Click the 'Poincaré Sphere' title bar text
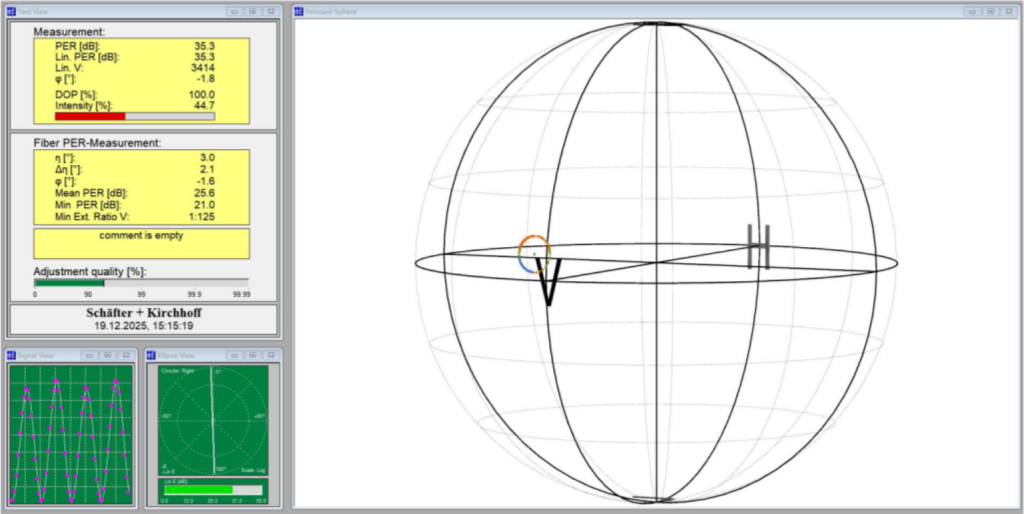Image resolution: width=1024 pixels, height=514 pixels. 330,11
